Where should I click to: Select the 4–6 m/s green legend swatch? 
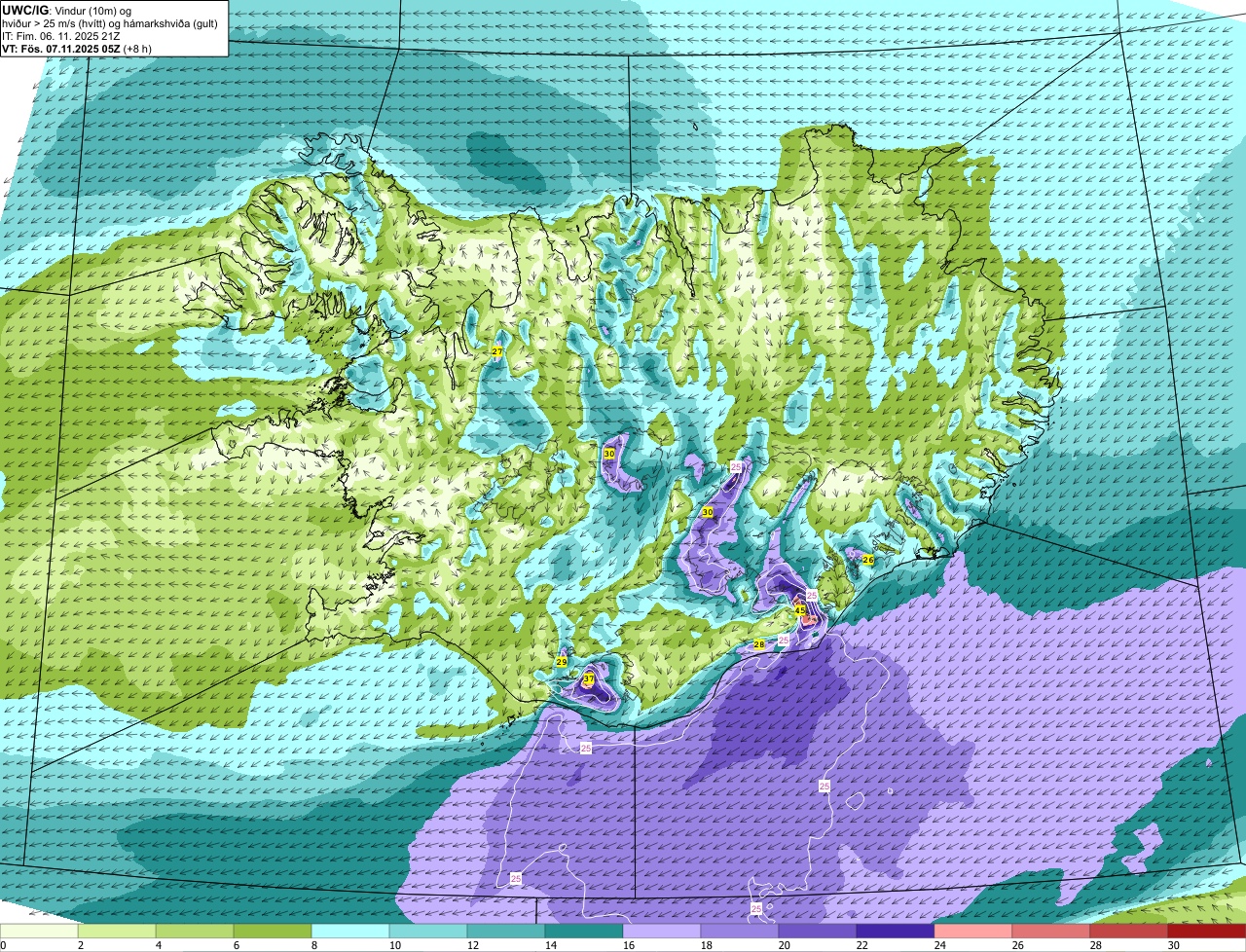(195, 932)
